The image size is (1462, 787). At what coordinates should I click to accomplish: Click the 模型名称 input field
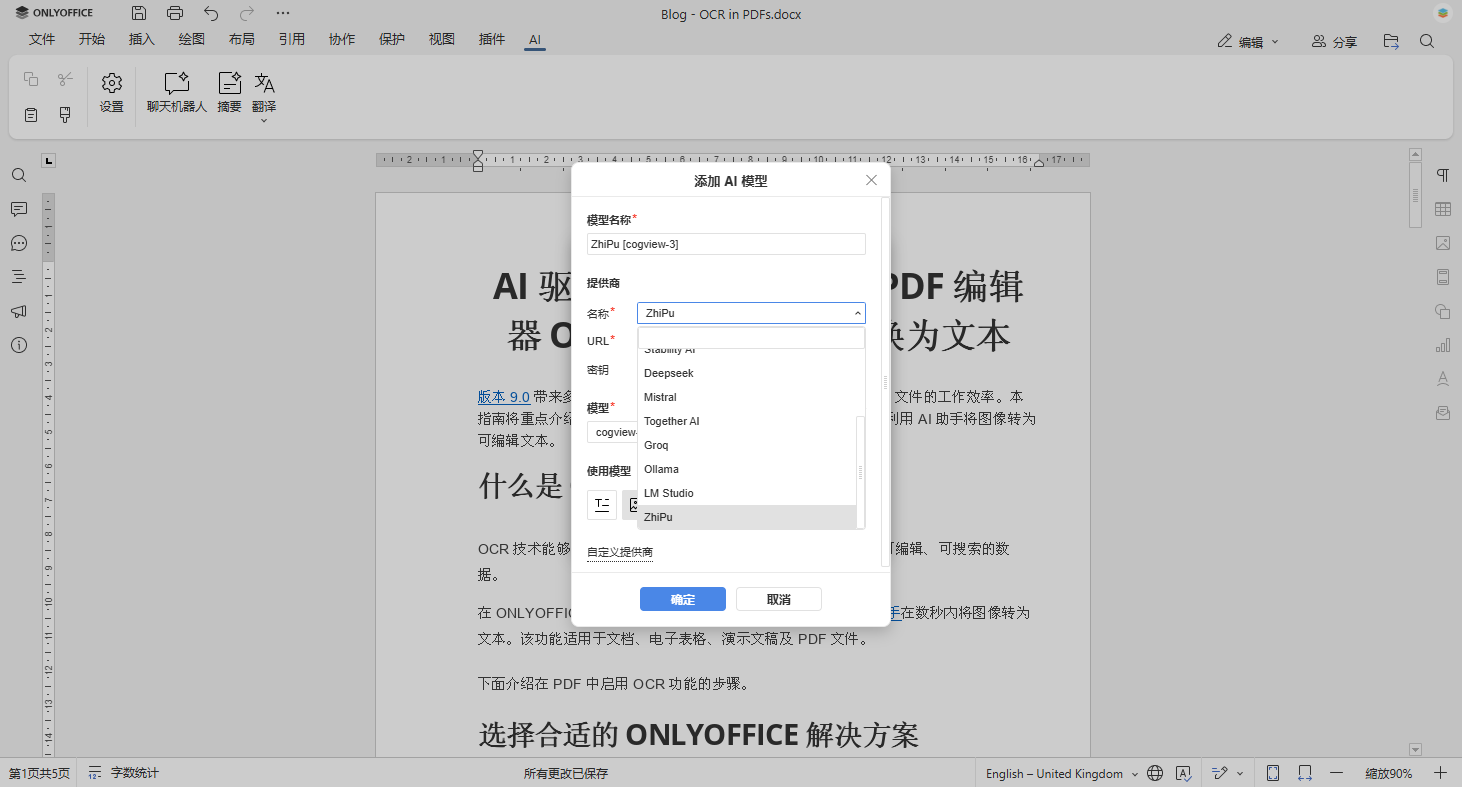[x=726, y=244]
